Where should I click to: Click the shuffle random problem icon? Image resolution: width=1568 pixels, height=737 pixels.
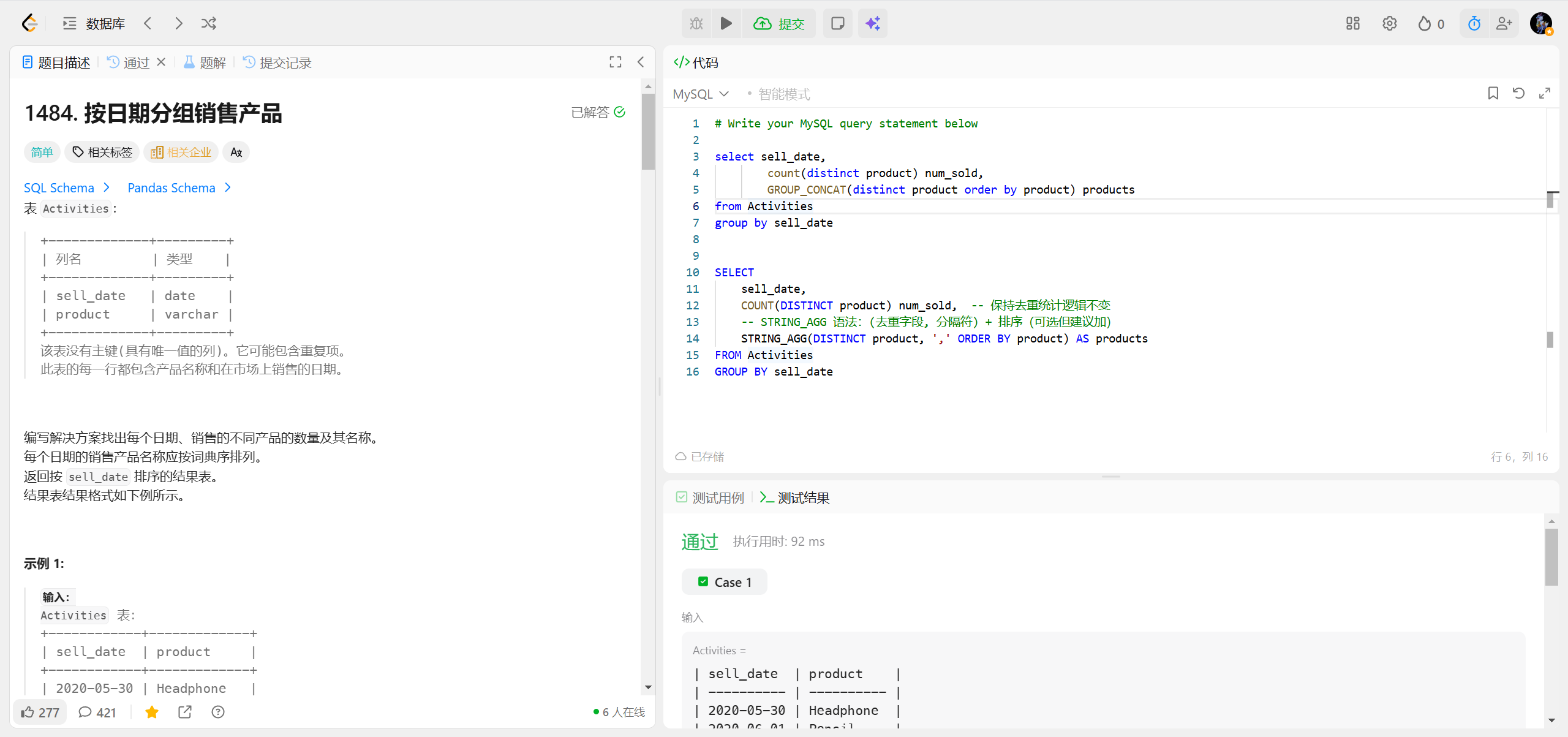(209, 23)
